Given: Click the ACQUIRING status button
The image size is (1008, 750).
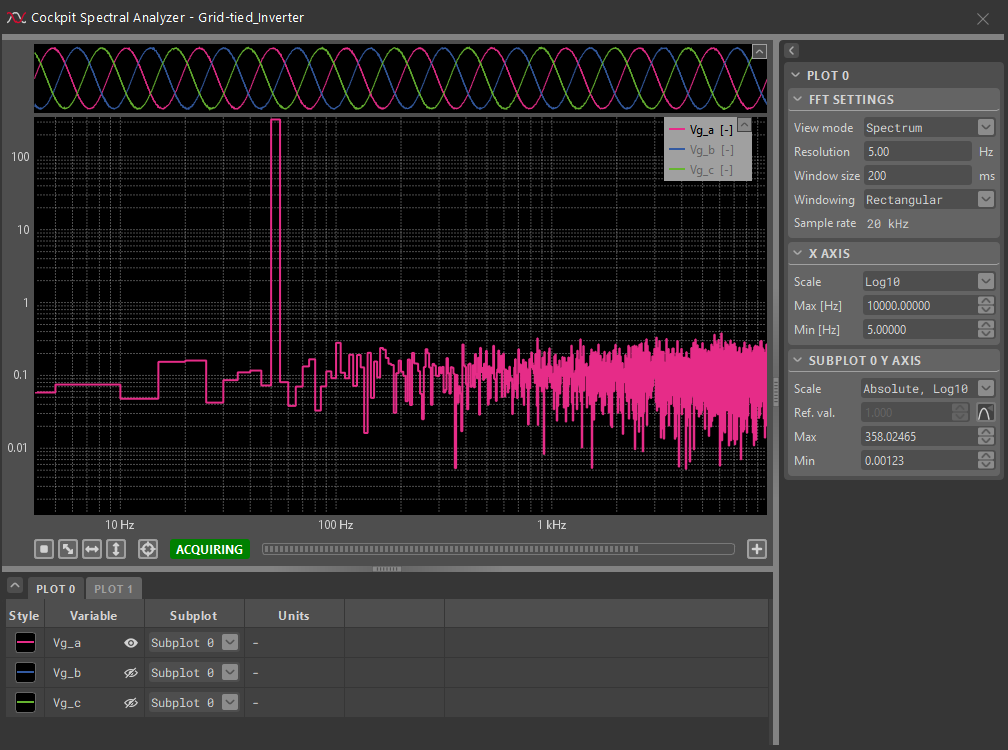Looking at the screenshot, I should pyautogui.click(x=210, y=549).
